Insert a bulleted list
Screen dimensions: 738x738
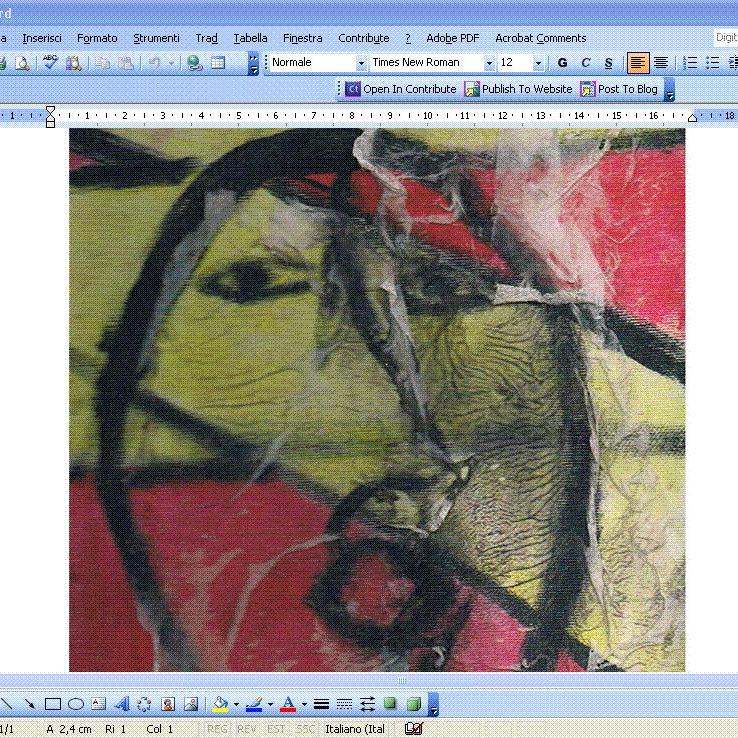coord(713,63)
